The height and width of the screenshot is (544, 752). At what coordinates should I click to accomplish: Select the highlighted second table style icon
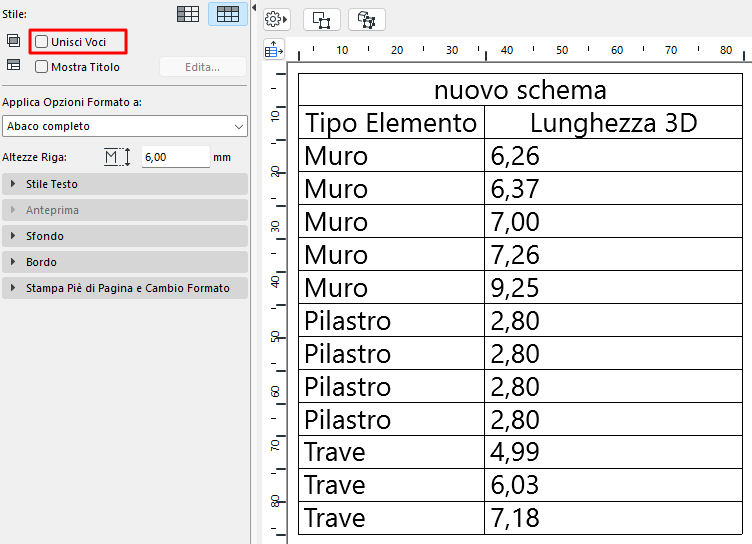pos(228,14)
